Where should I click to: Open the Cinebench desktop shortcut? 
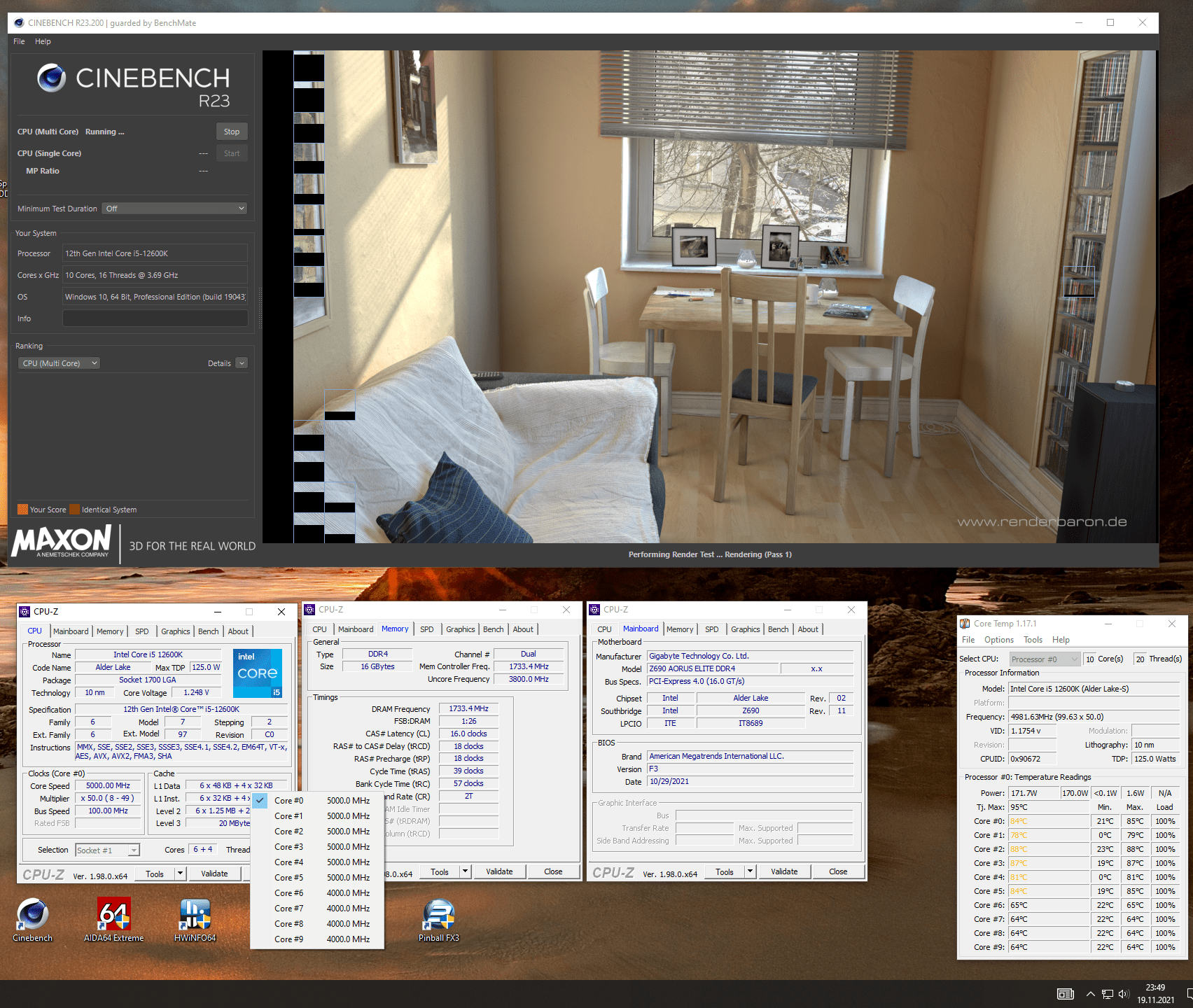click(x=32, y=920)
